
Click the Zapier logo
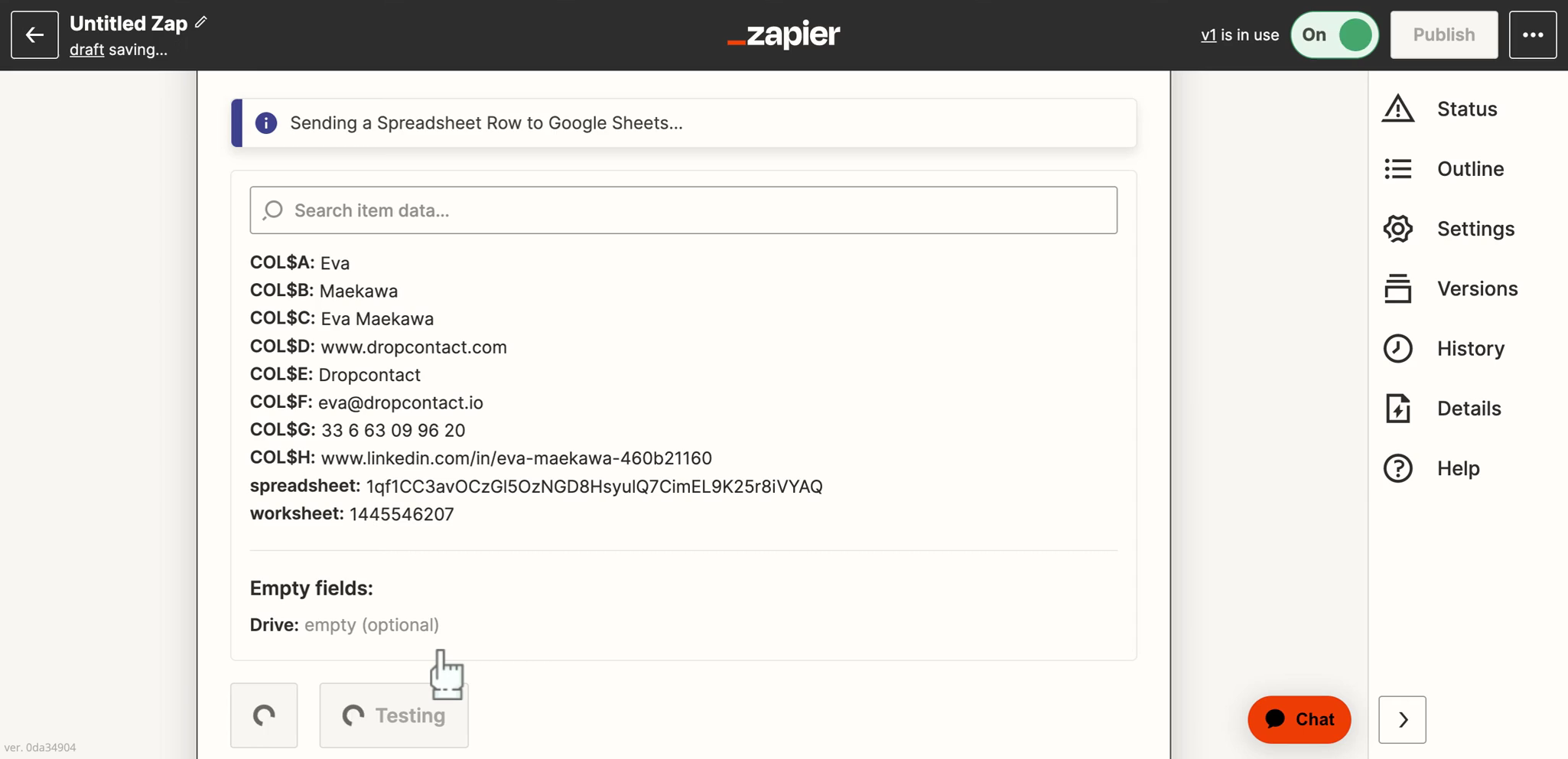[784, 34]
